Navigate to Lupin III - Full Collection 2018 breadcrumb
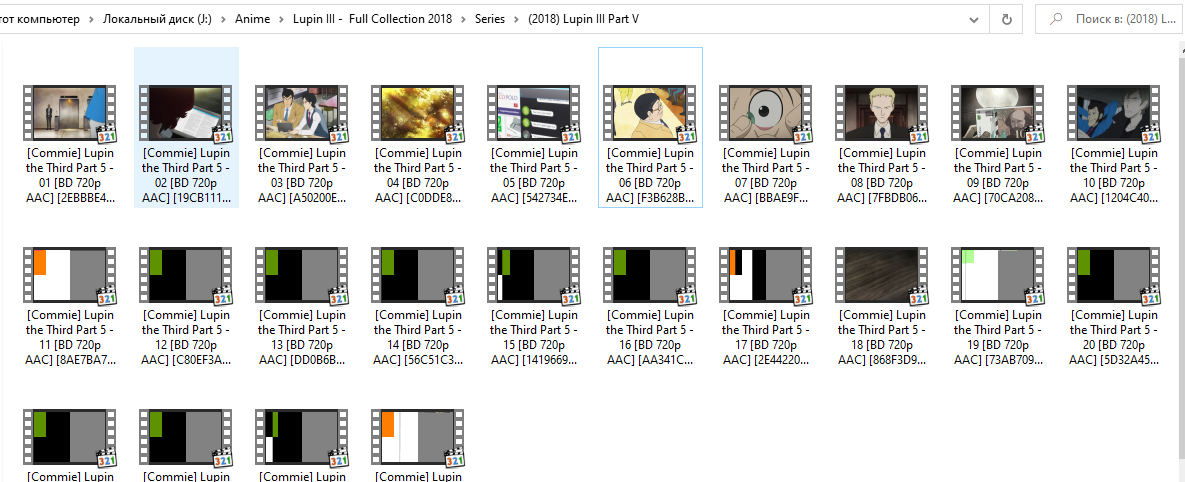1185x482 pixels. (373, 20)
